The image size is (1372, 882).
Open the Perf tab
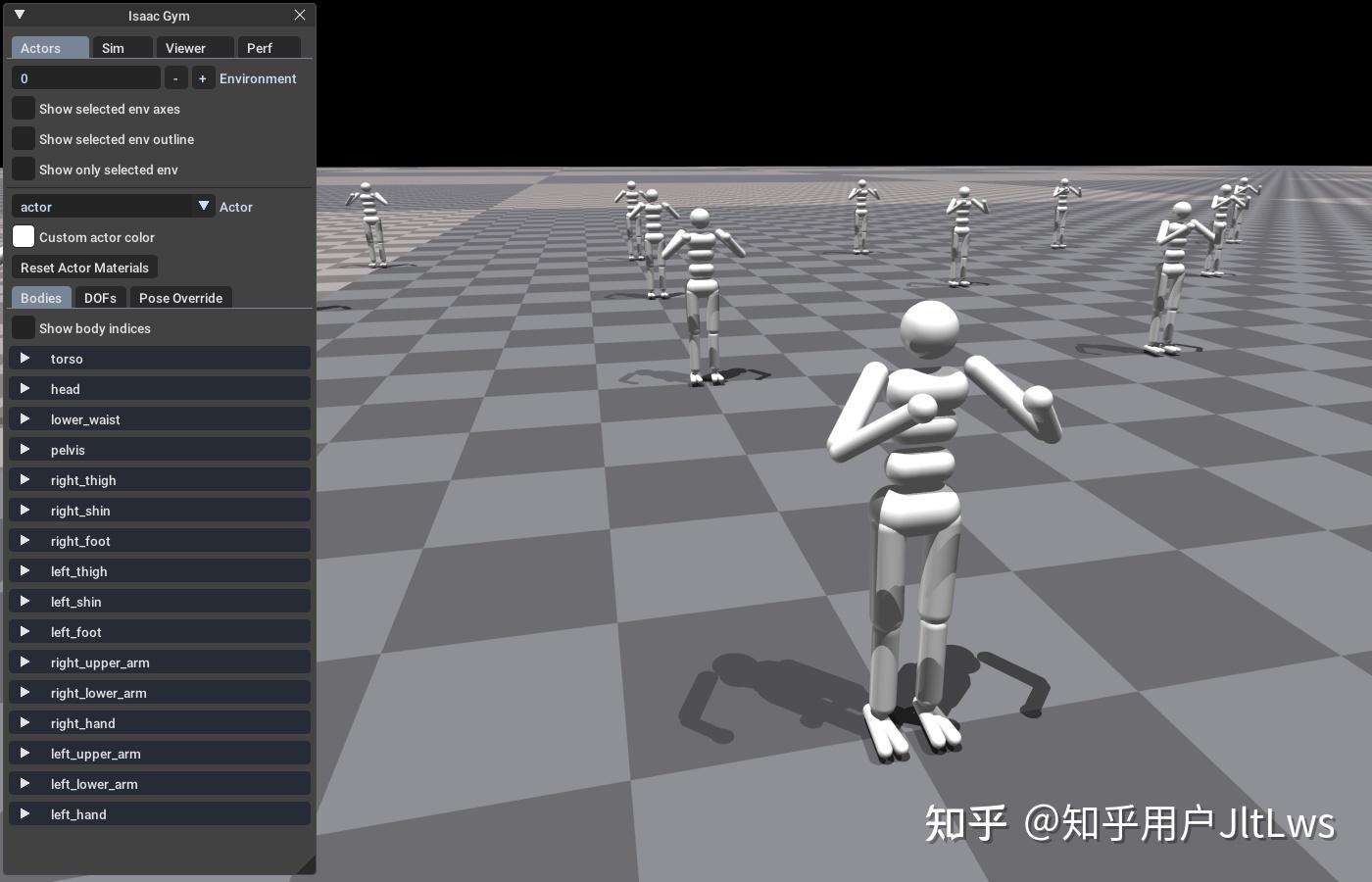tap(269, 48)
